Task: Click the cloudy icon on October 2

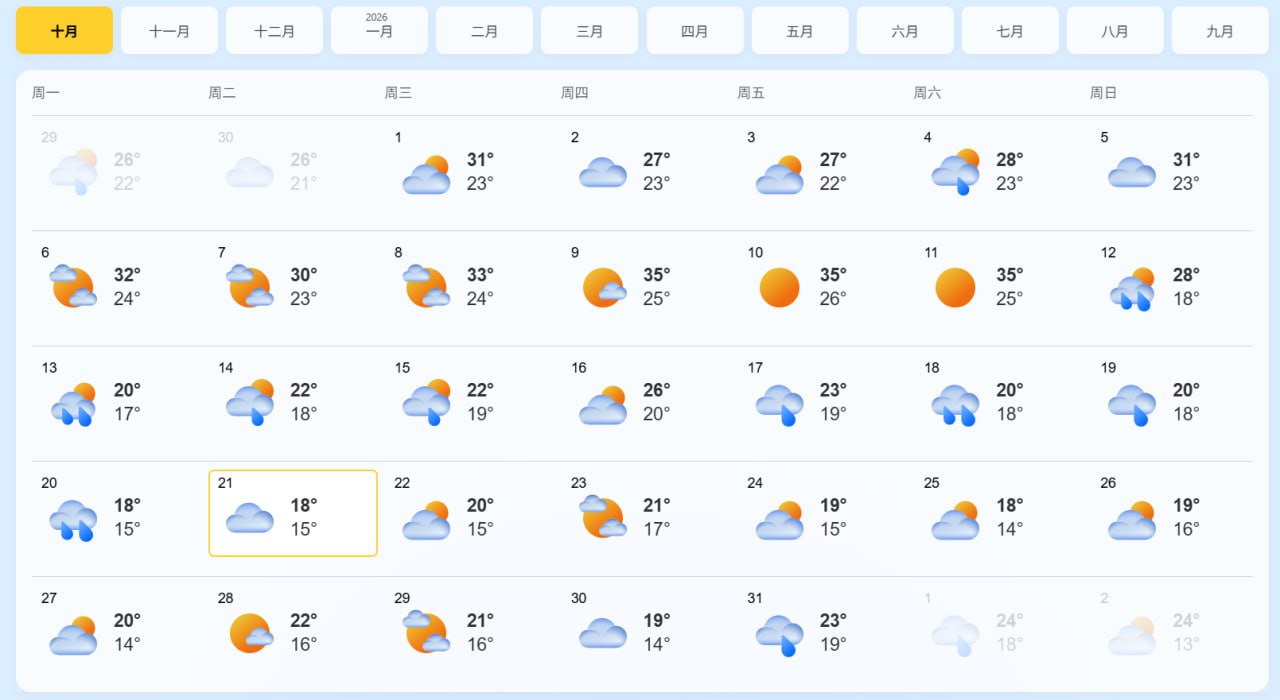Action: [x=603, y=172]
